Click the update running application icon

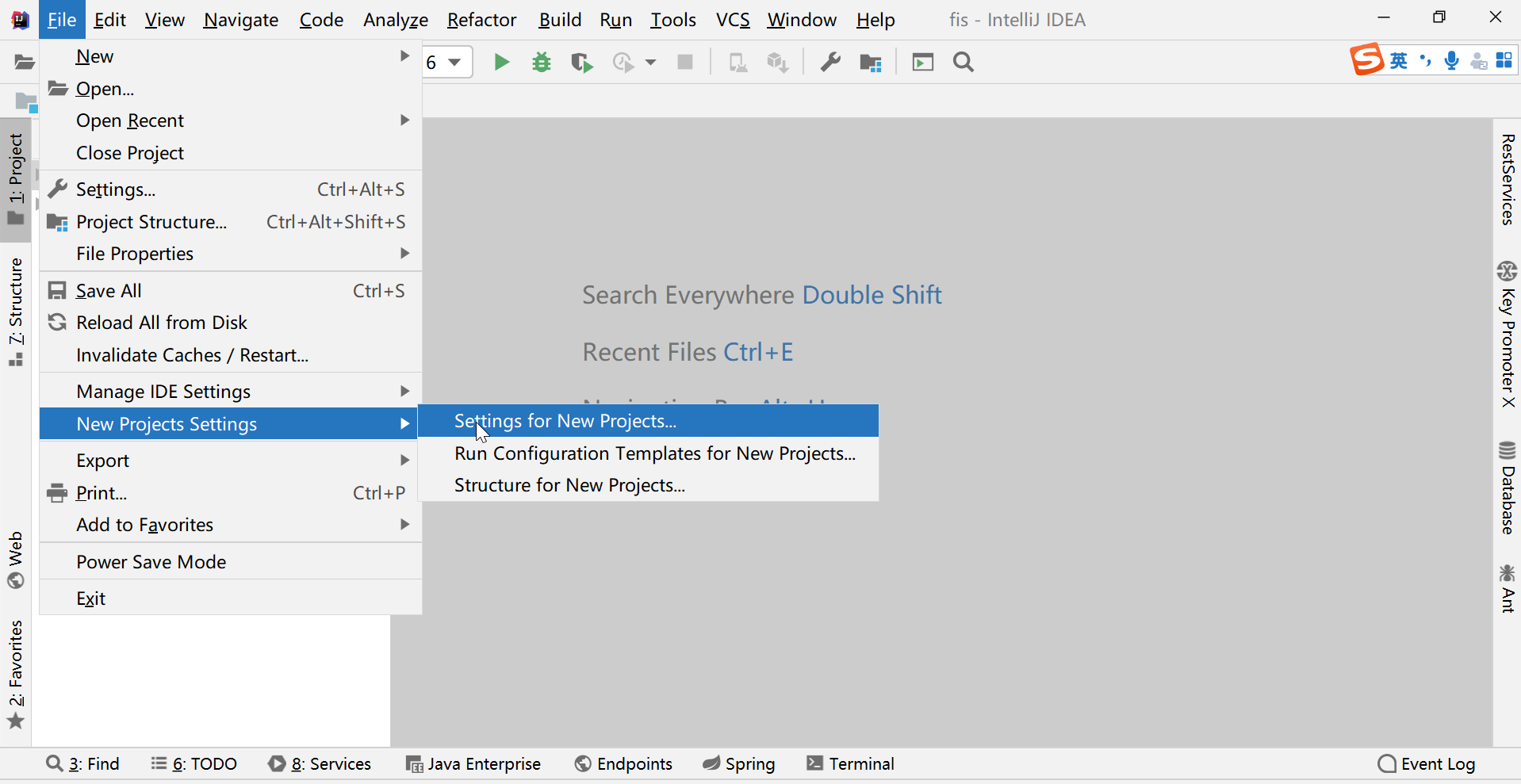click(x=738, y=62)
